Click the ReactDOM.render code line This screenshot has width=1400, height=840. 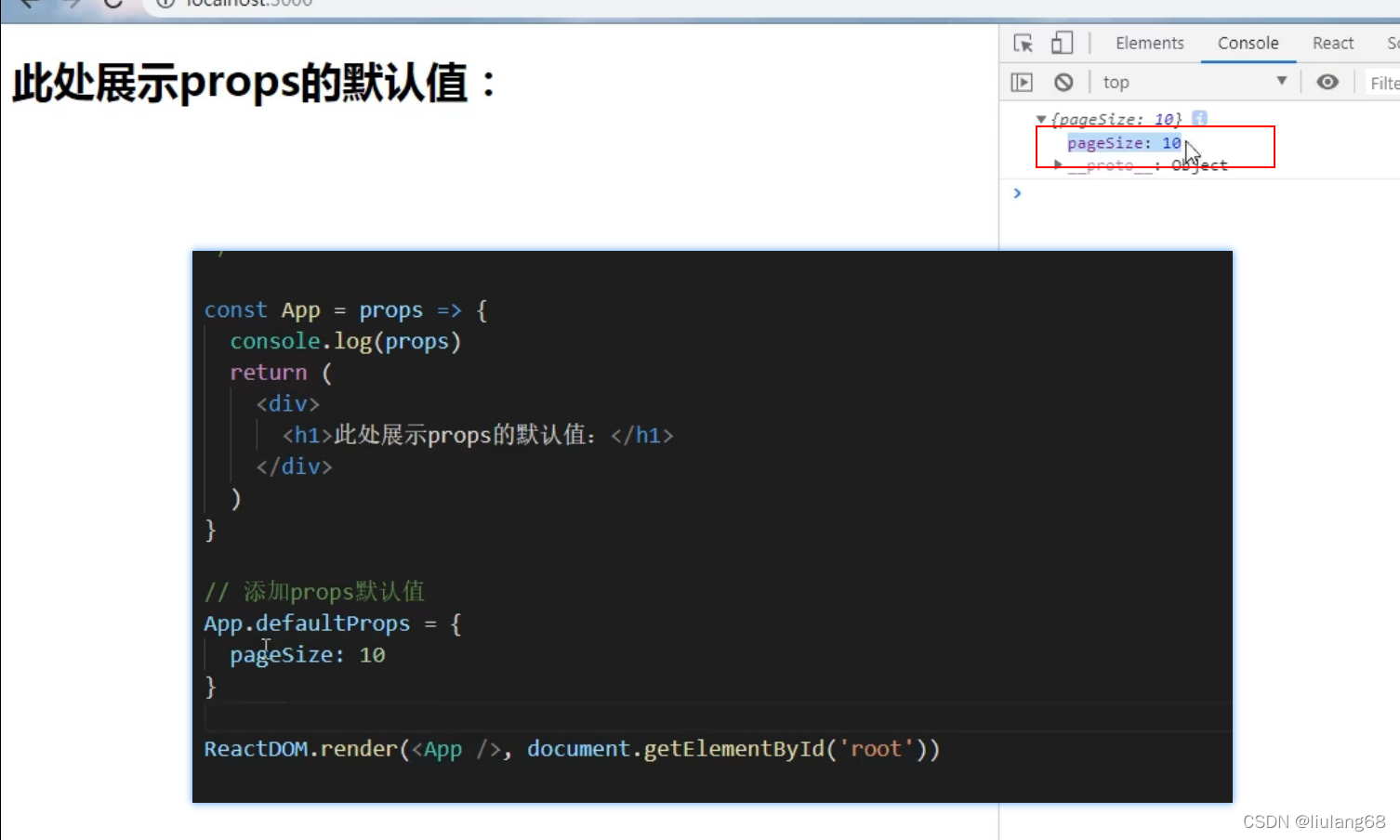pyautogui.click(x=572, y=749)
